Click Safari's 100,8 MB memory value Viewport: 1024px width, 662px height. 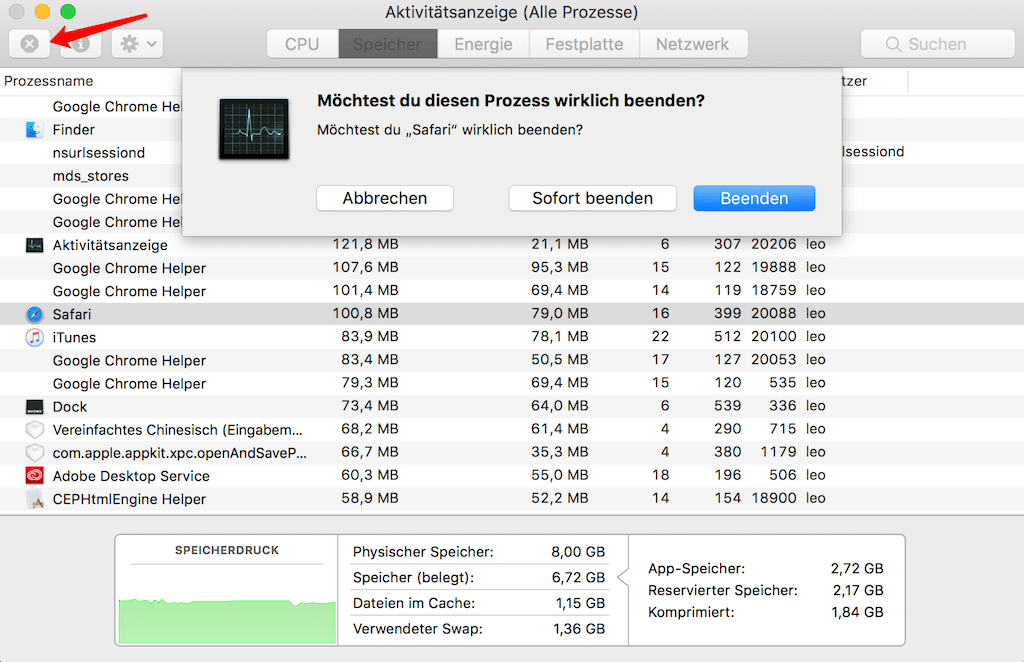point(366,313)
